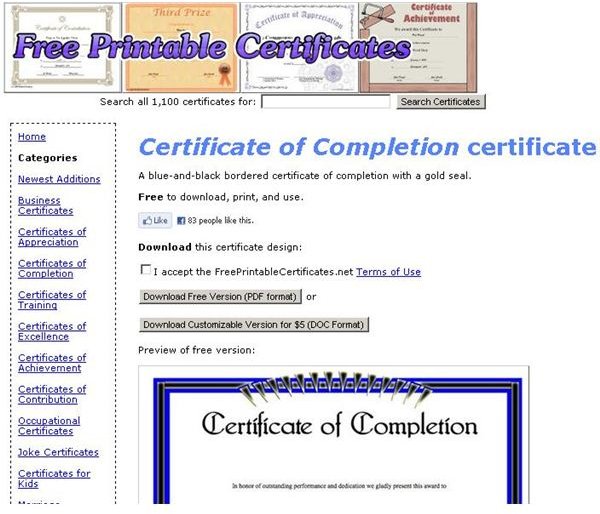Click the Certificate of Appreciation banner thumbnail
The height and width of the screenshot is (514, 600).
pos(299,47)
